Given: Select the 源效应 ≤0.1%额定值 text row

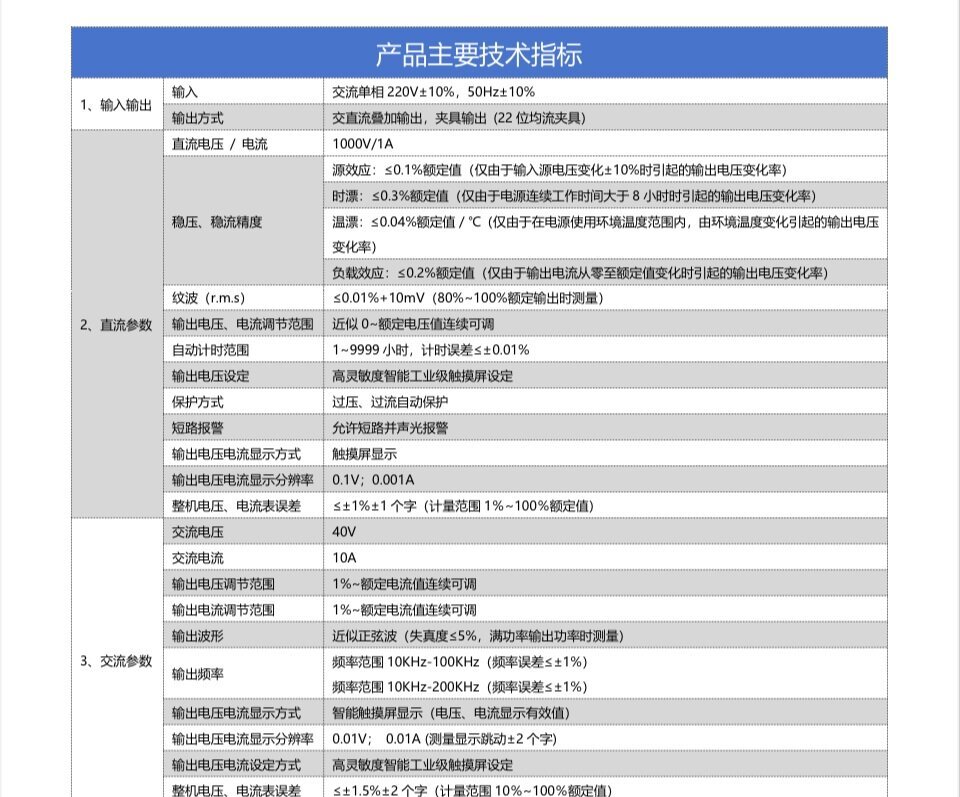Looking at the screenshot, I should [x=606, y=170].
